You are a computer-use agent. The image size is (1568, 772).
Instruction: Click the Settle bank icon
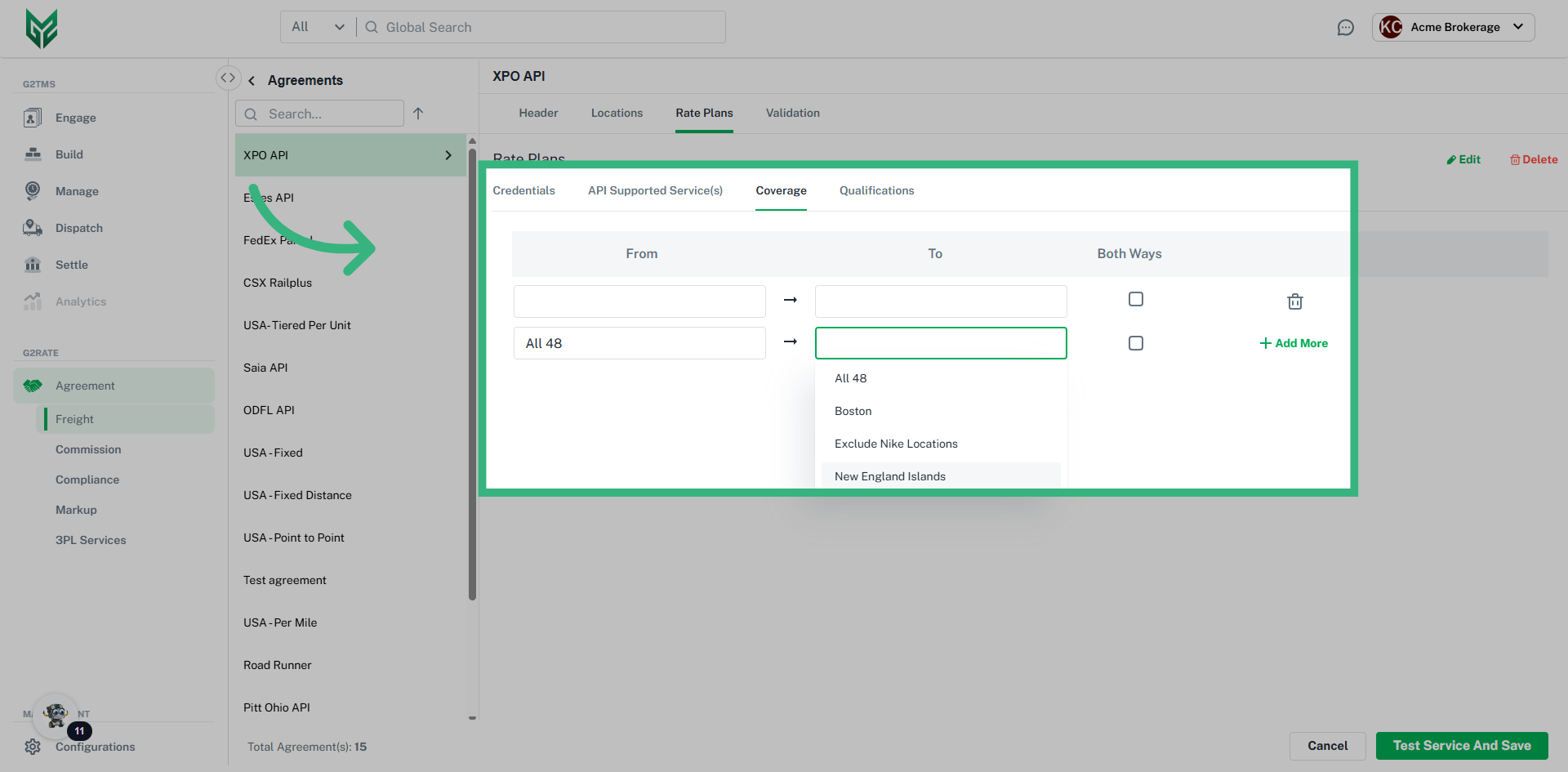[x=33, y=265]
